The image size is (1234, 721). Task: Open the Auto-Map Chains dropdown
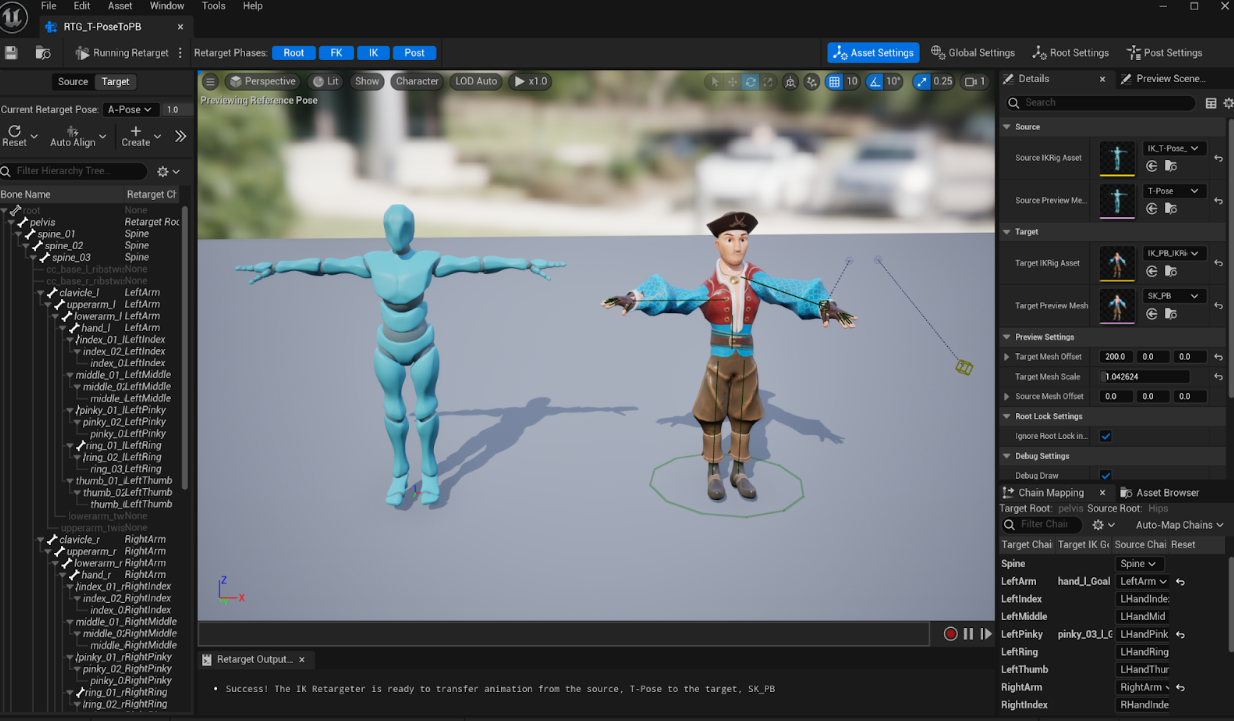(1179, 525)
